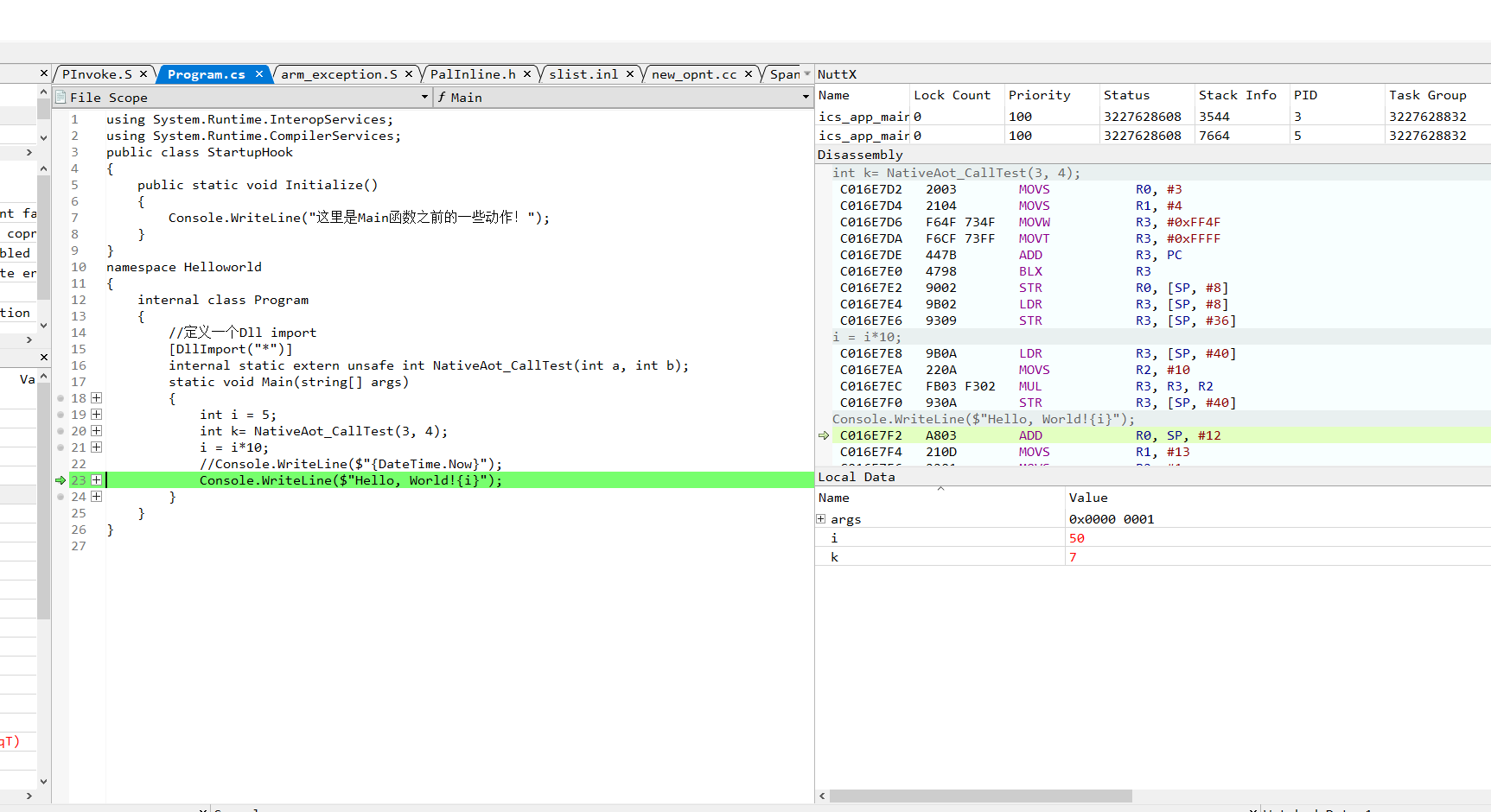Close the arm_exception.S tab using its X
This screenshot has width=1491, height=812.
409,74
